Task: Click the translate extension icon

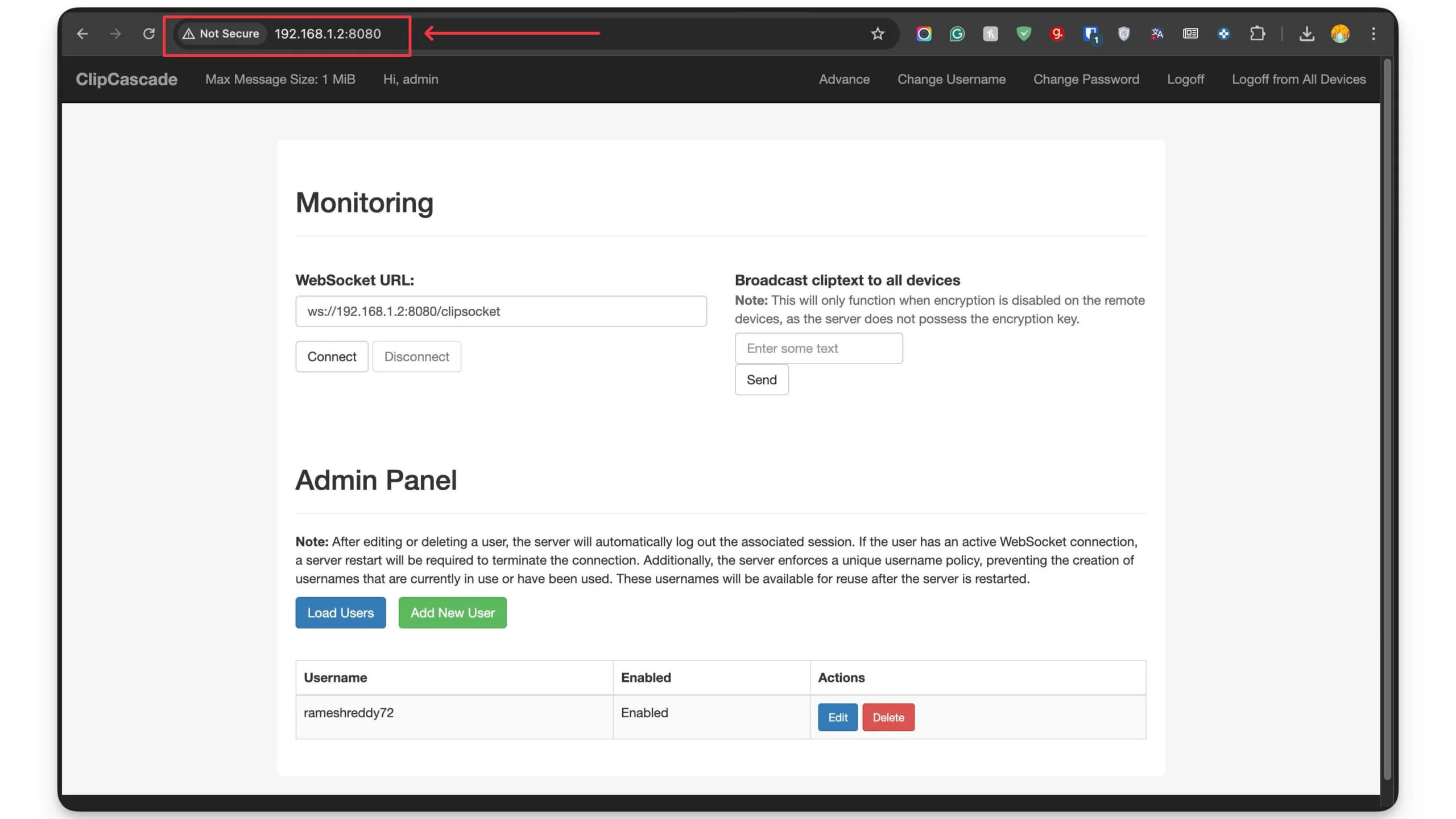Action: [1157, 34]
